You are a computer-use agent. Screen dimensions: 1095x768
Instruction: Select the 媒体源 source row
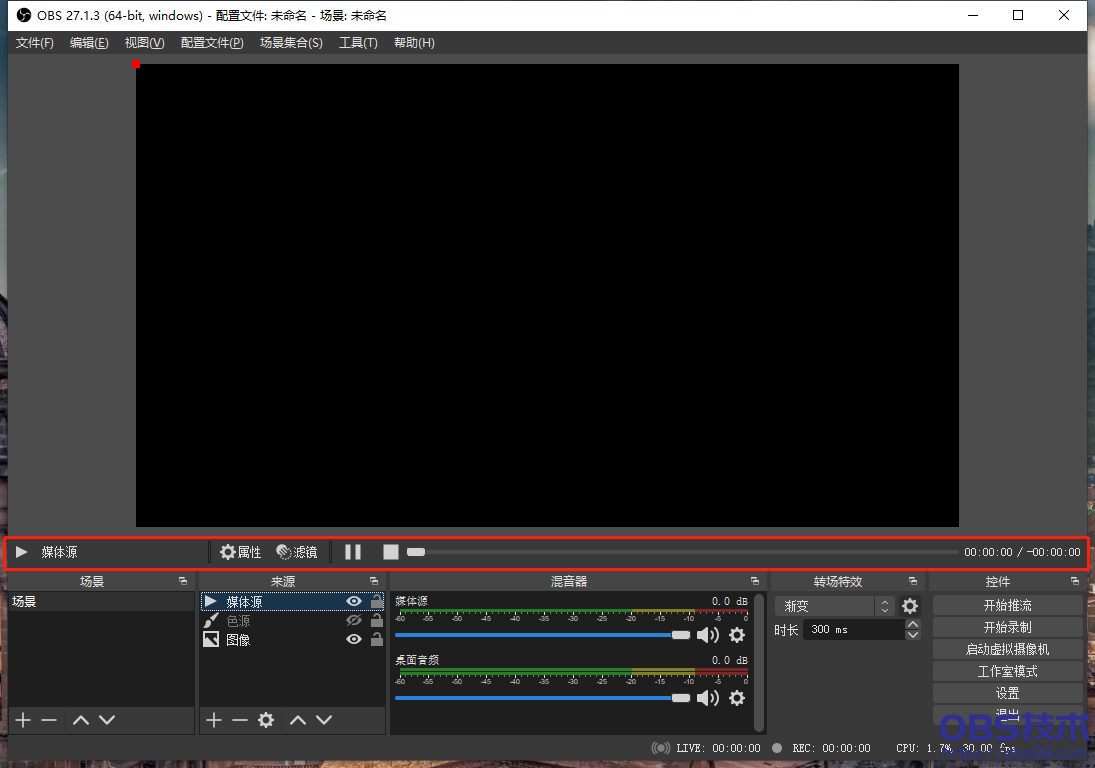coord(292,601)
